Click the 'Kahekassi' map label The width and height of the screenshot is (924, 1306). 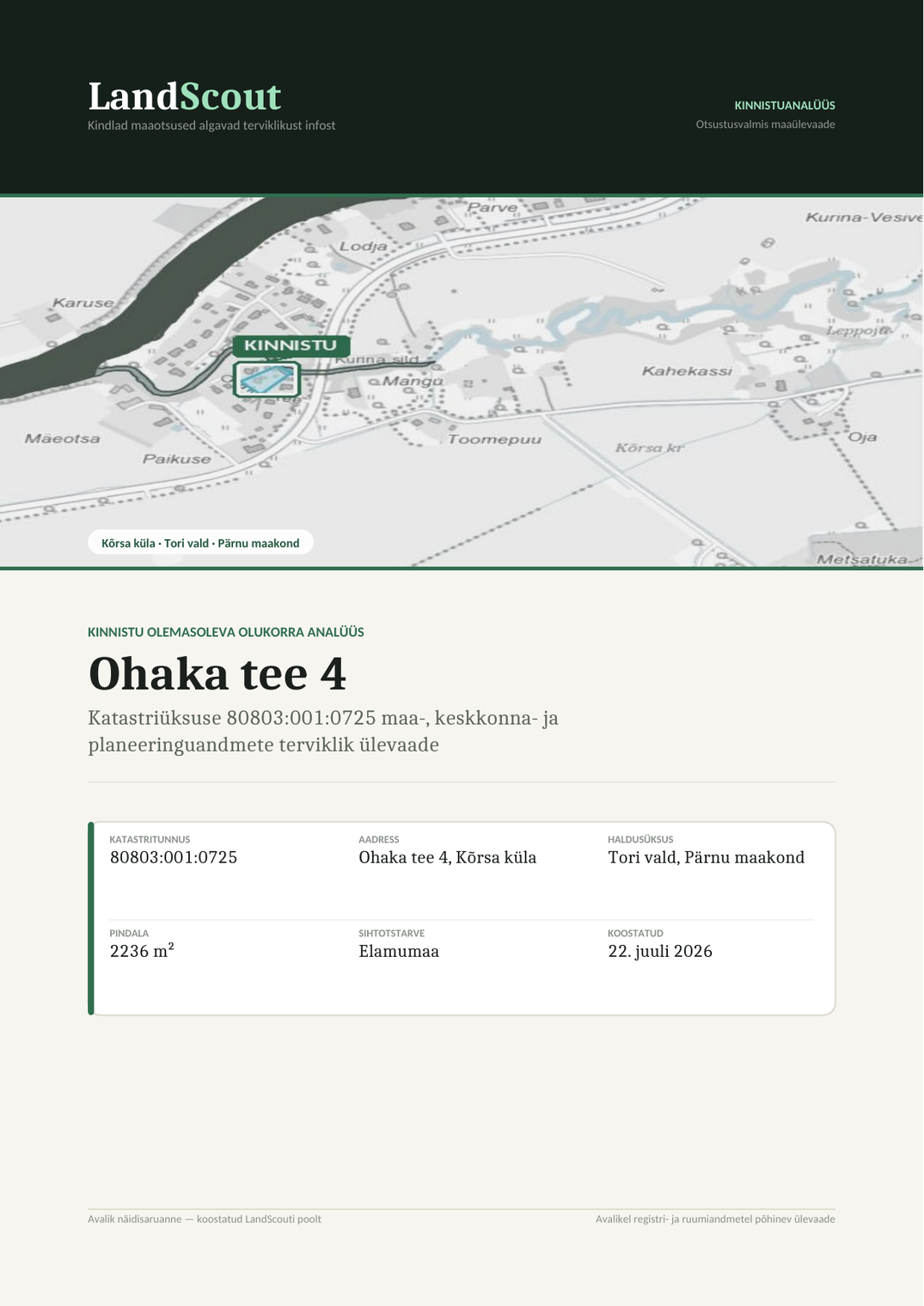click(687, 371)
